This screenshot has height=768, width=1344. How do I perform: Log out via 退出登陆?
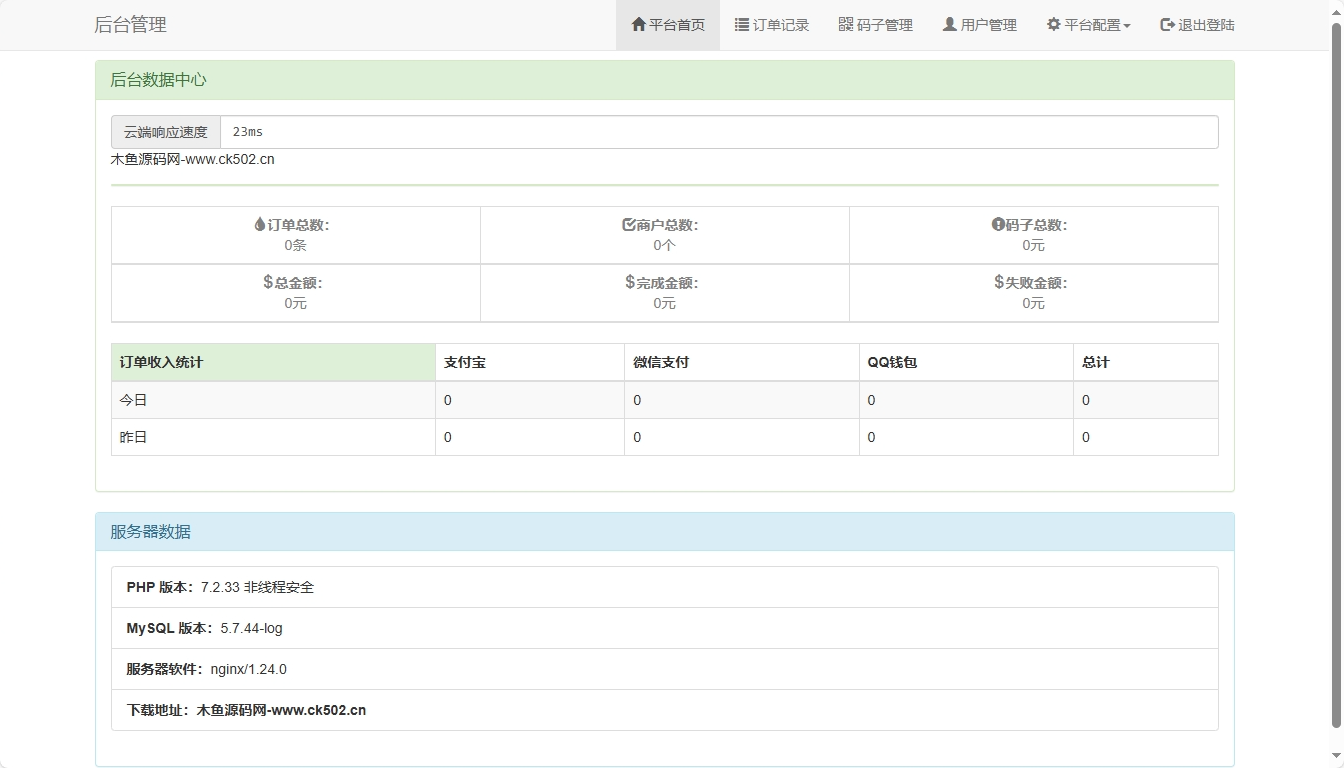1198,25
